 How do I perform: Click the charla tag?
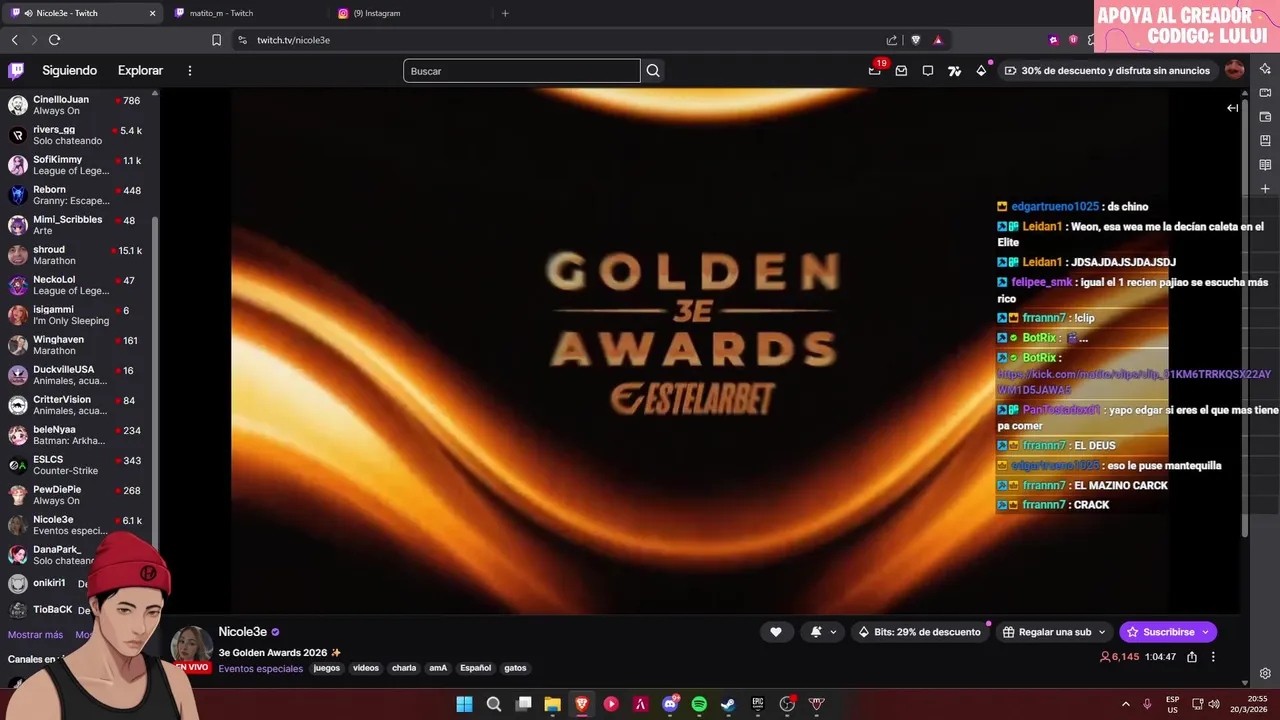point(404,668)
